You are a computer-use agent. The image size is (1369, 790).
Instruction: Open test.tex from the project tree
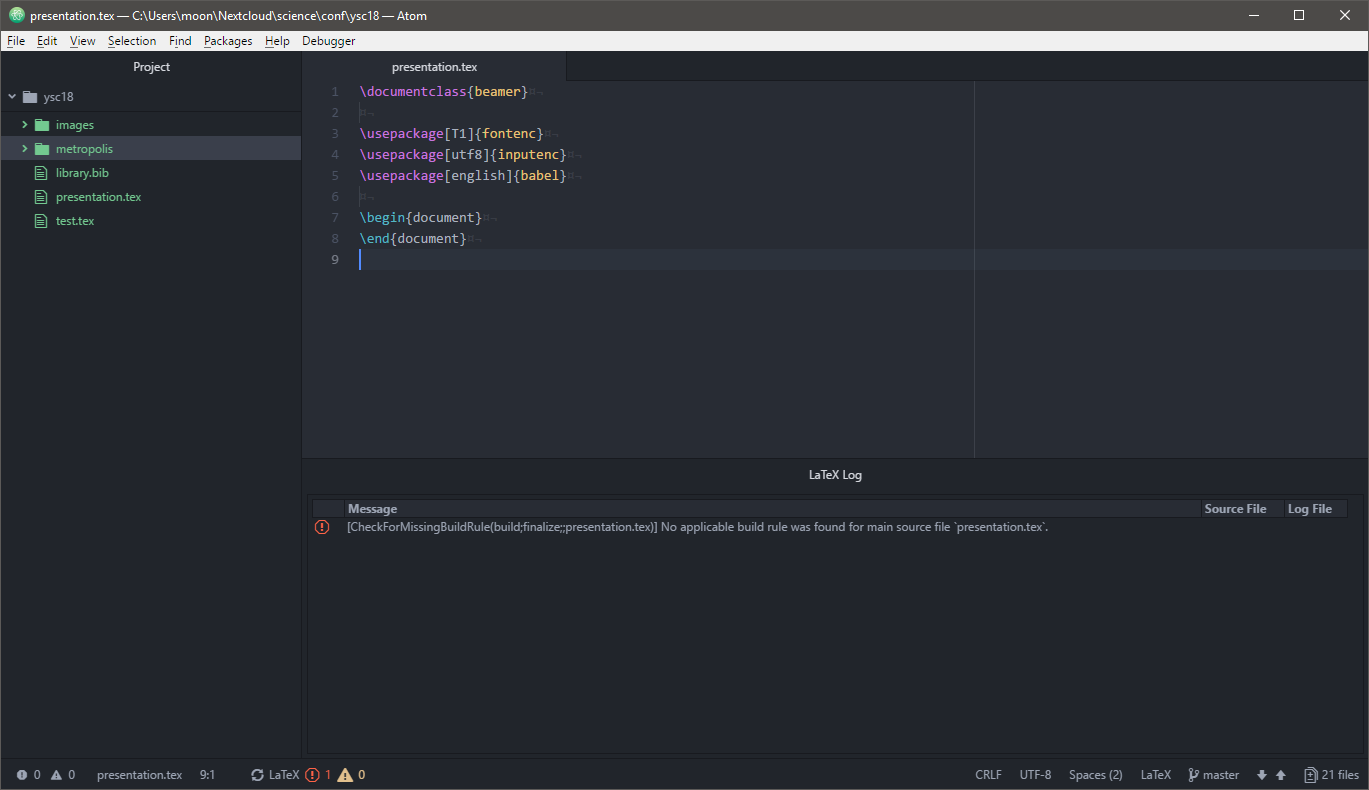[x=75, y=221]
